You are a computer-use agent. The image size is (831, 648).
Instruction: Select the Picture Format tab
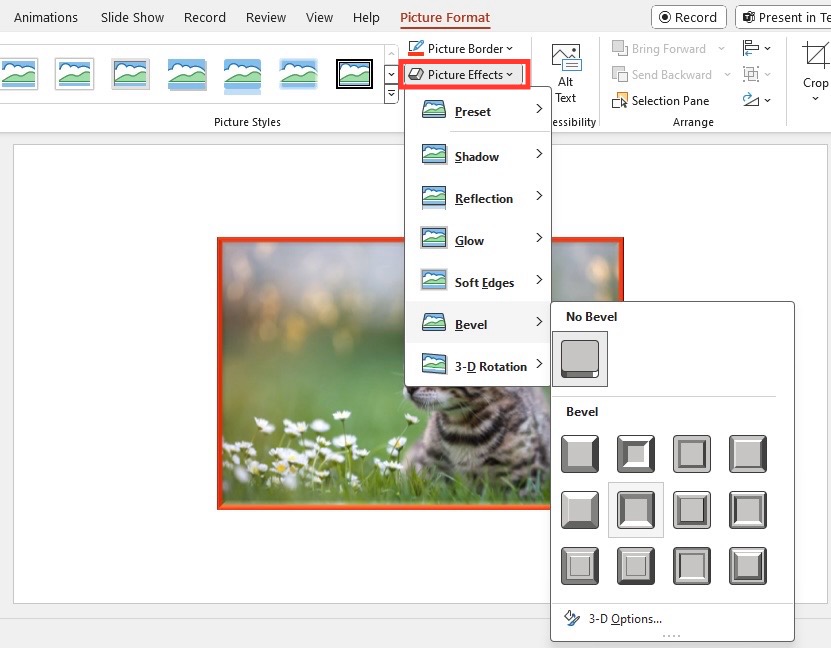coord(445,17)
